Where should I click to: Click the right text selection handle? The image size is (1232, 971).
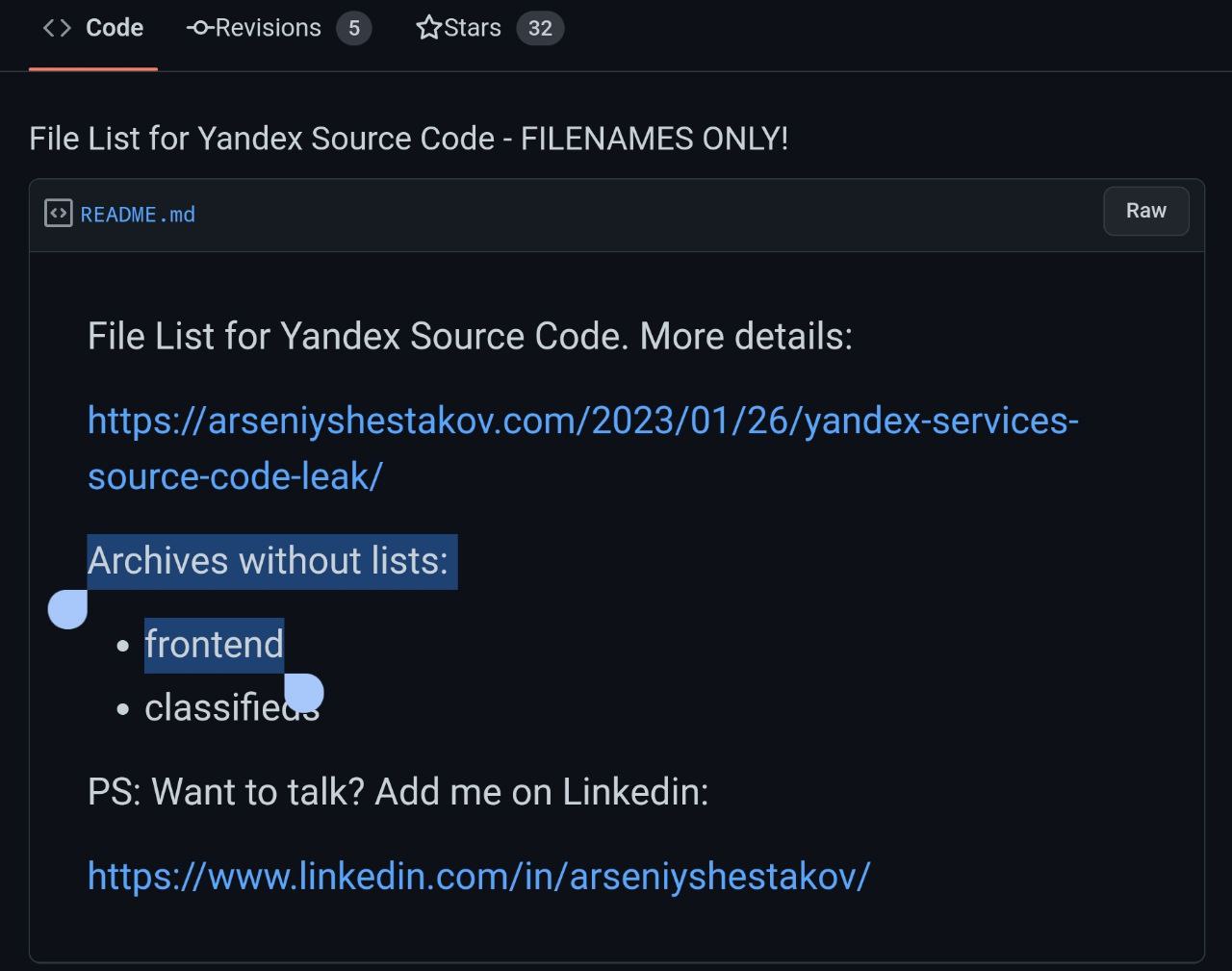click(303, 693)
